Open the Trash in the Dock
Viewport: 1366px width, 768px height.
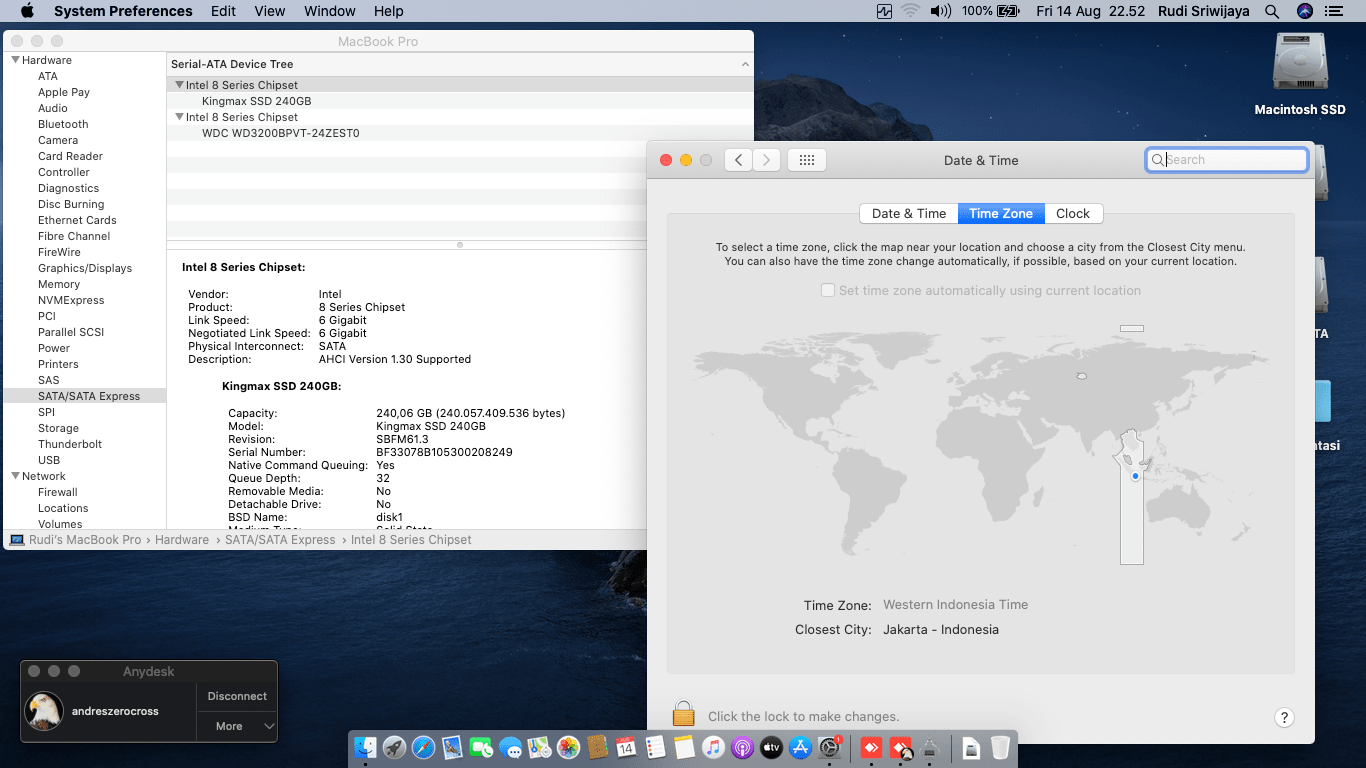pos(1000,747)
